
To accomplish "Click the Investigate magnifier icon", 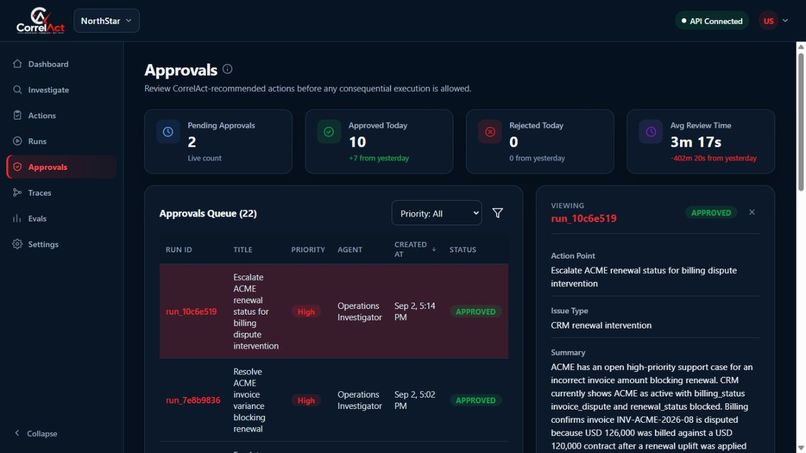I will pyautogui.click(x=17, y=89).
